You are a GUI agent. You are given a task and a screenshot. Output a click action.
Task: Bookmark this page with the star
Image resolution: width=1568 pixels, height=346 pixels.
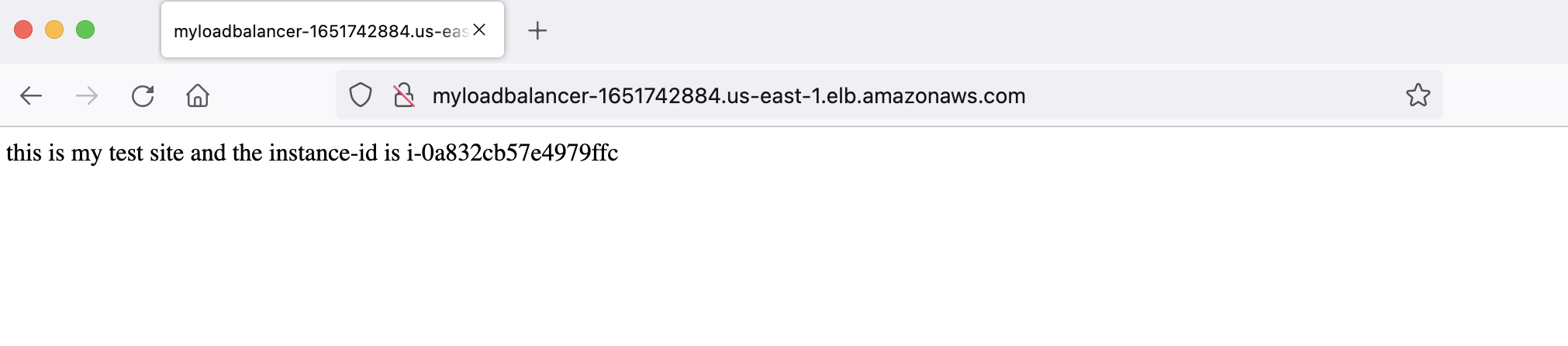point(1418,95)
